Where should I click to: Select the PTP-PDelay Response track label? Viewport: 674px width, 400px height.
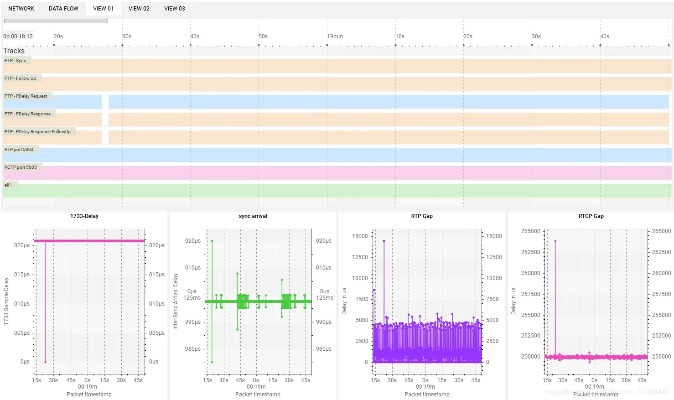coord(28,114)
